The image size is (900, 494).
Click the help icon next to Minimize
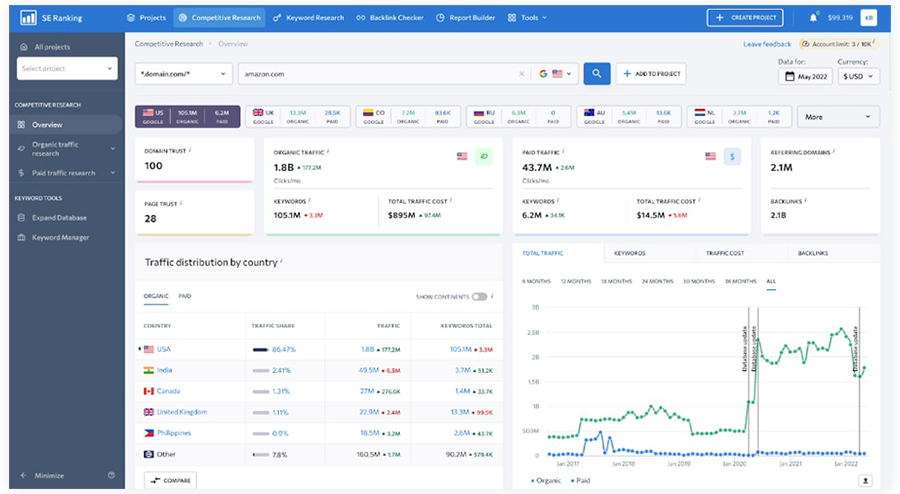point(111,475)
